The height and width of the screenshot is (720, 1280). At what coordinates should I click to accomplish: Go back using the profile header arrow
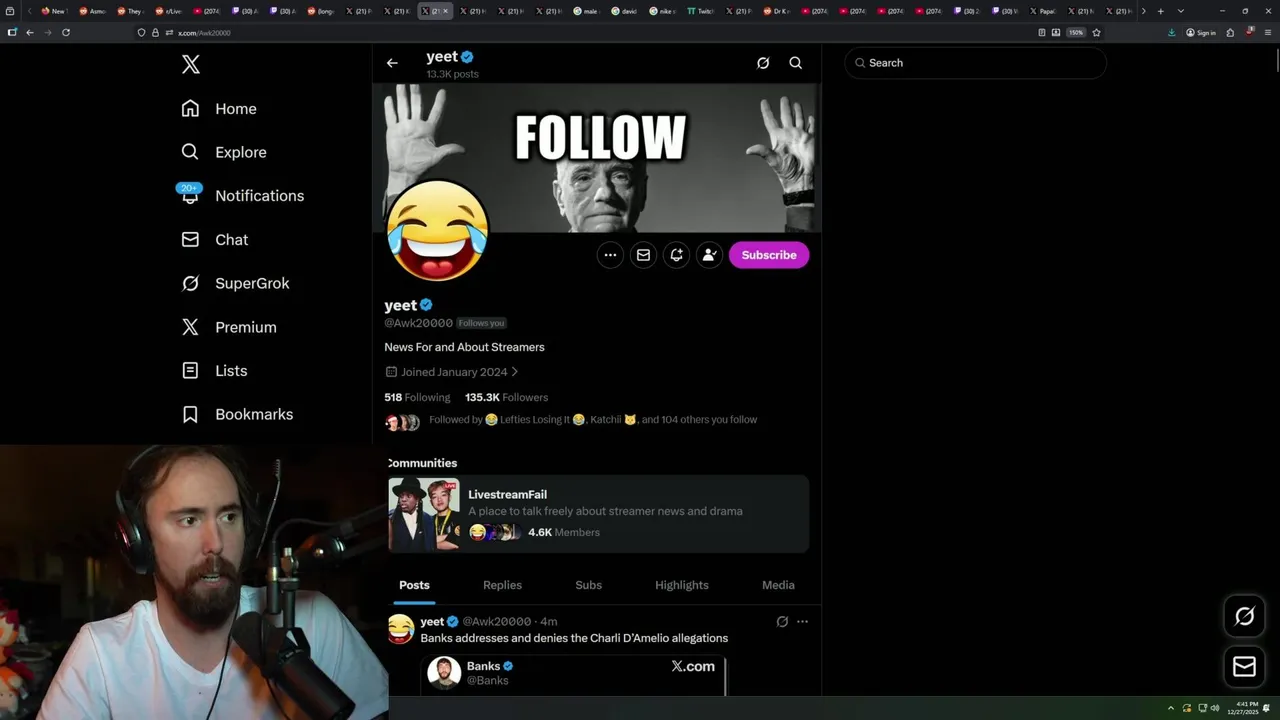pyautogui.click(x=392, y=63)
